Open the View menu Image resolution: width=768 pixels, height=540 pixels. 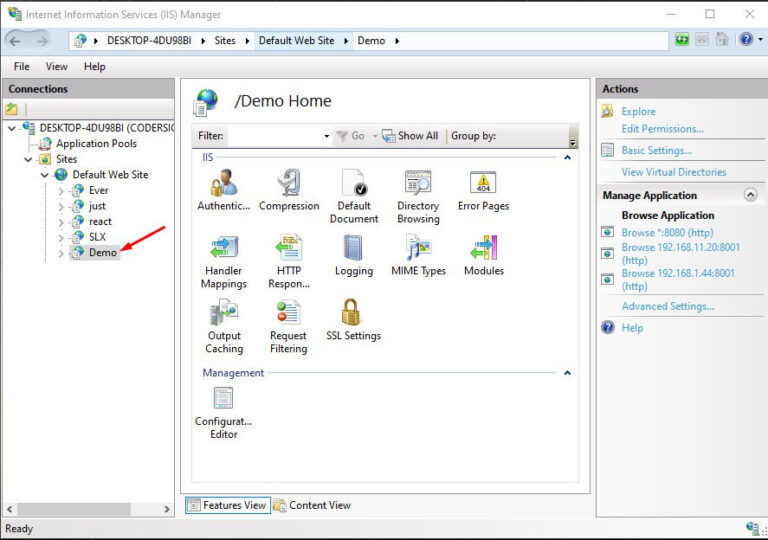click(57, 67)
